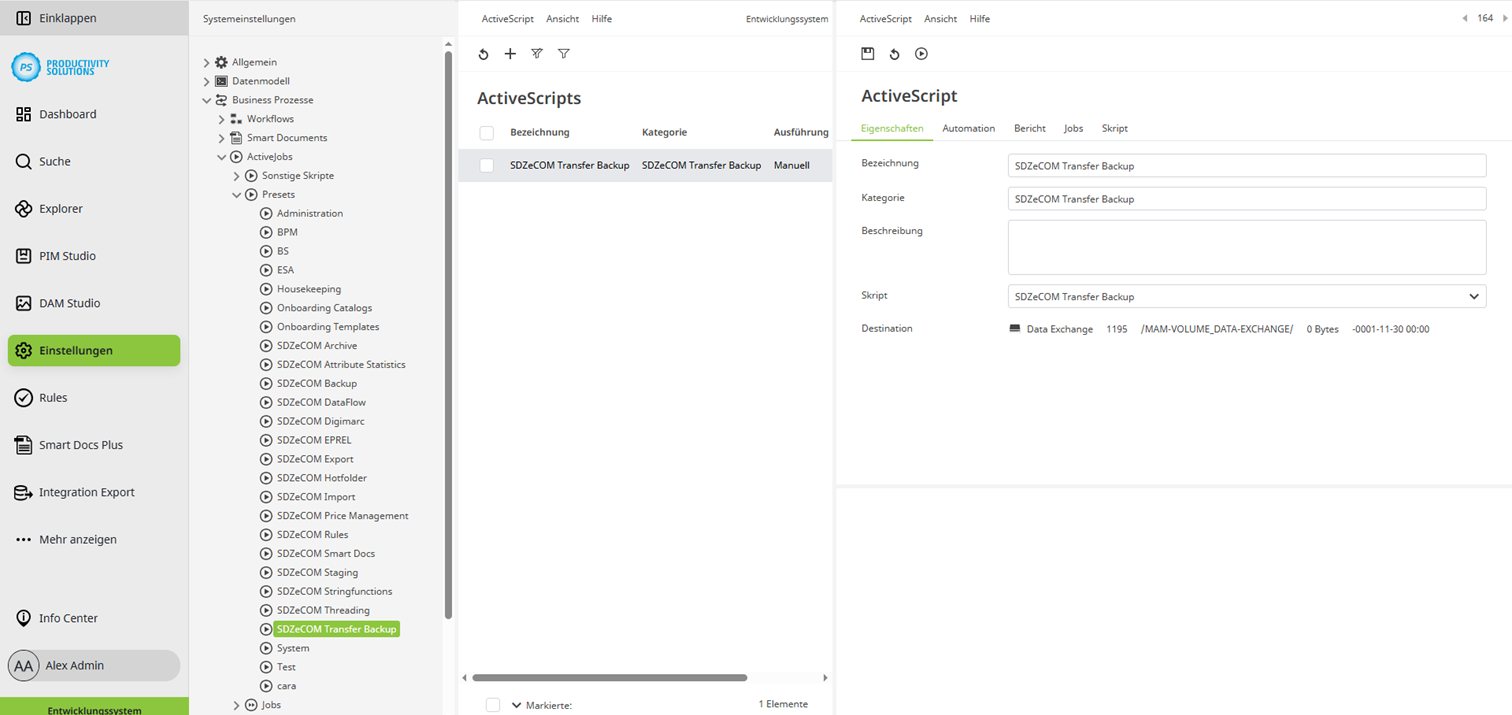Collapse the Business Prozesse tree node
The width and height of the screenshot is (1512, 715).
click(206, 99)
